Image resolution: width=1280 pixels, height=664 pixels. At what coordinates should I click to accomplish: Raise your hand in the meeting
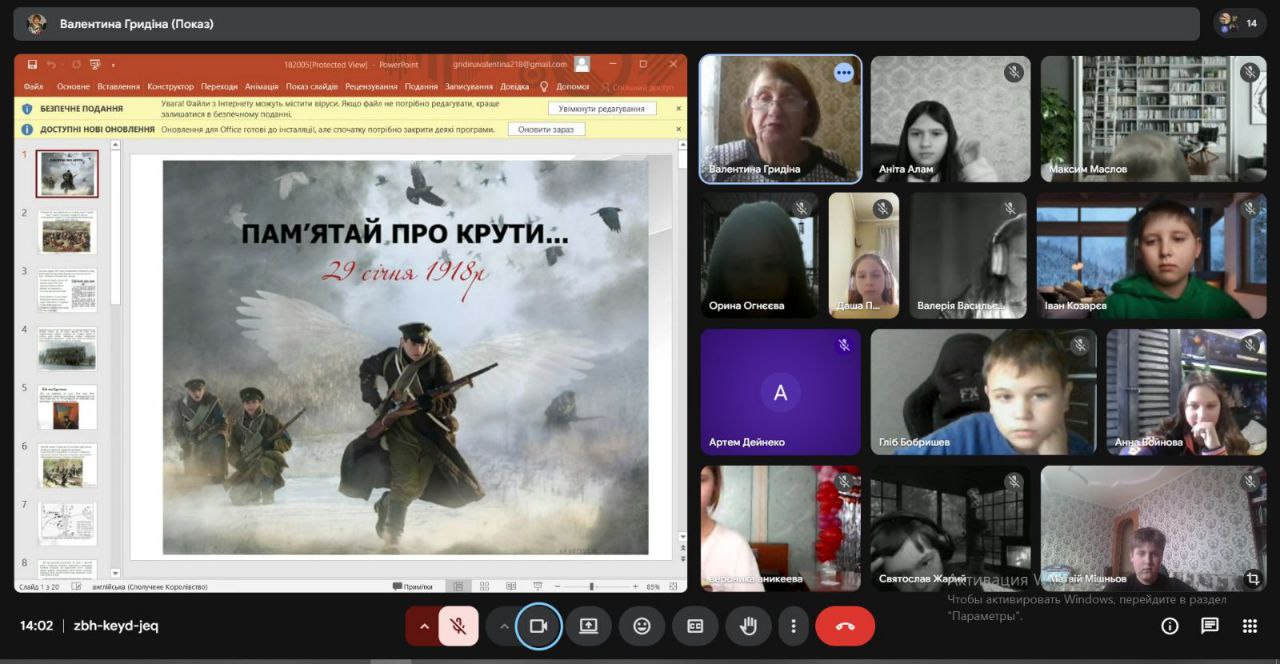[748, 626]
